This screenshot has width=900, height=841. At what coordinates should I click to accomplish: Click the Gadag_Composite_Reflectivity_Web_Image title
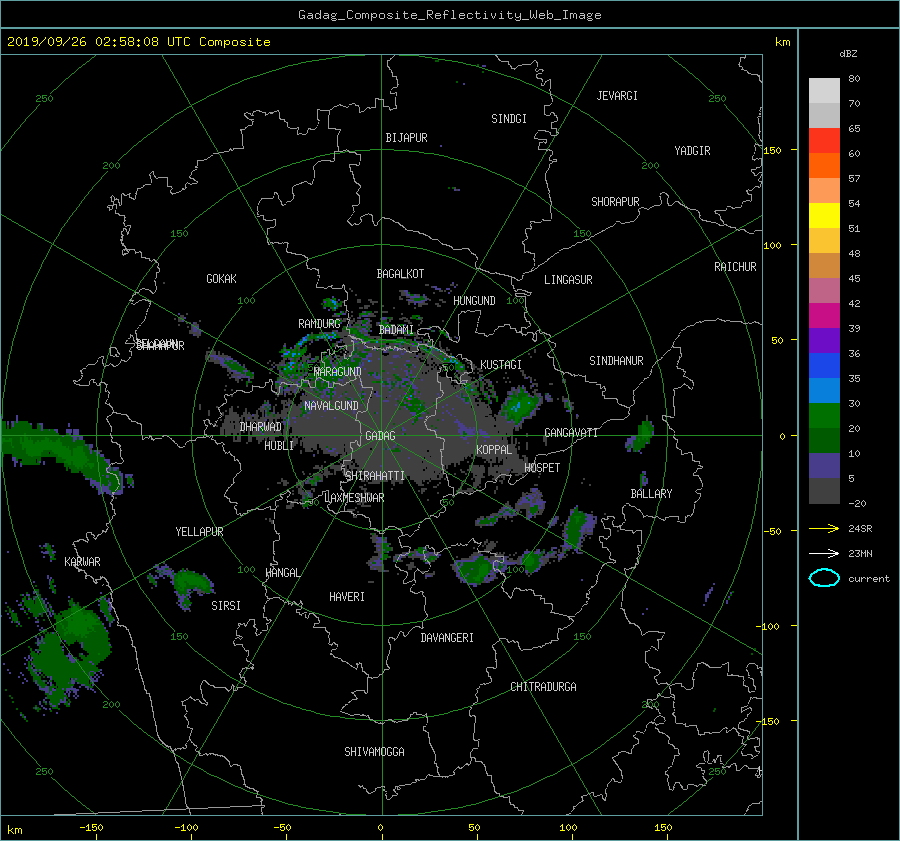point(449,15)
